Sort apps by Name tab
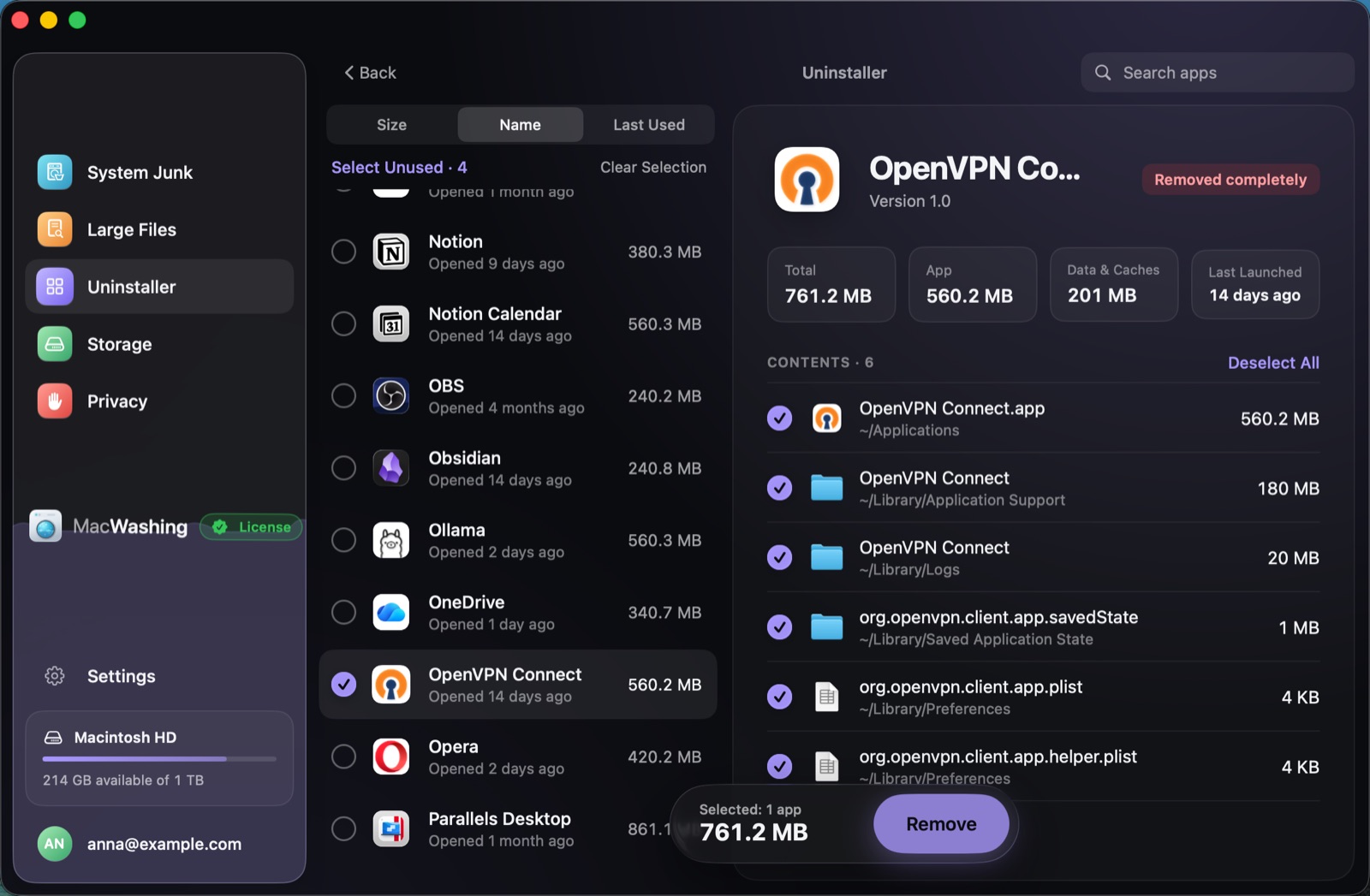The image size is (1370, 896). tap(520, 125)
